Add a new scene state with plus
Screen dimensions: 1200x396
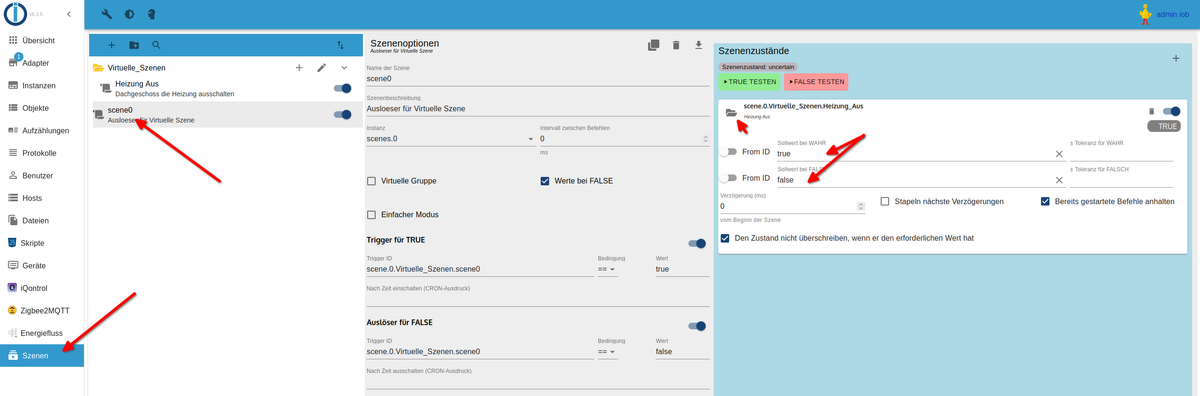[x=1176, y=59]
